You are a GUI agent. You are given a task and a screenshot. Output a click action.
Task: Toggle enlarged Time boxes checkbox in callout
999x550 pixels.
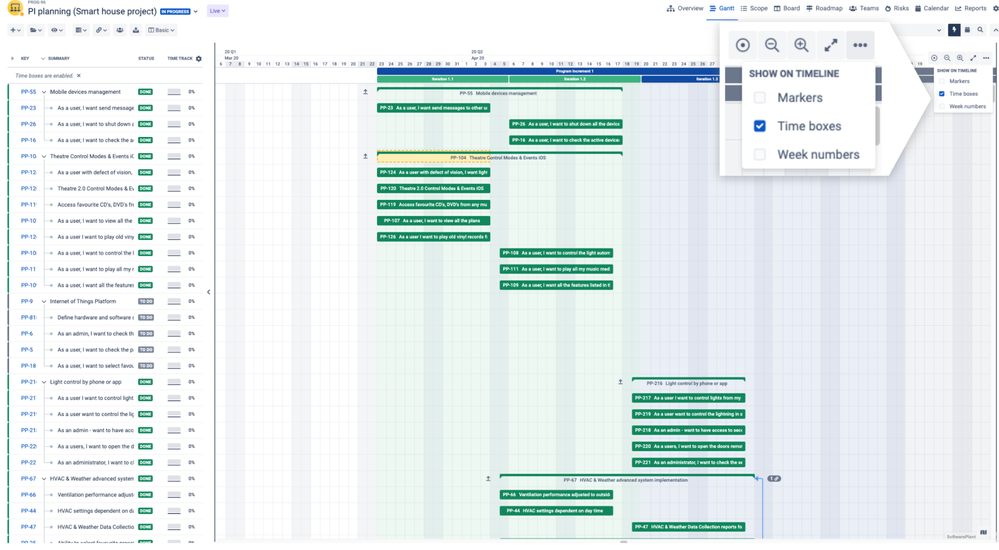(759, 126)
